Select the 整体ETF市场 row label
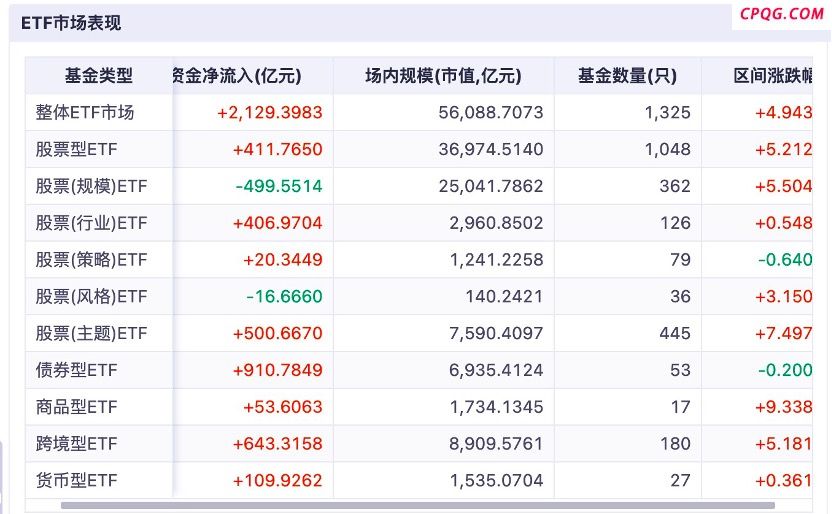This screenshot has height=514, width=832. (x=85, y=113)
